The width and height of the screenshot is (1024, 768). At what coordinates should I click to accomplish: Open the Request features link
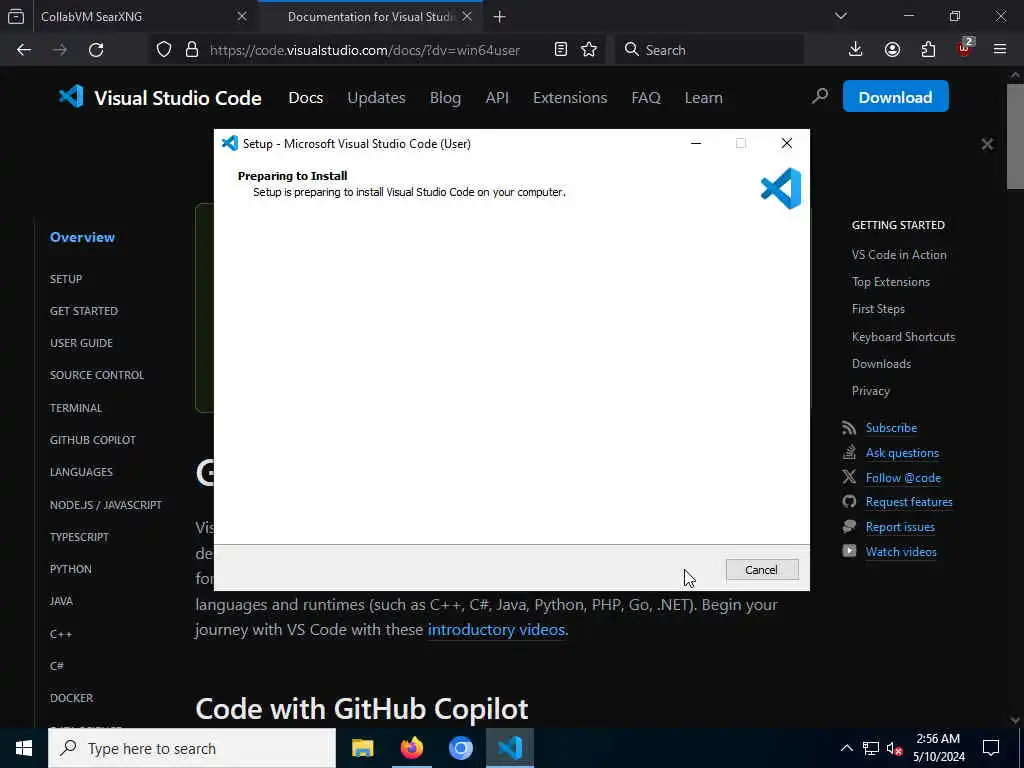(x=909, y=502)
